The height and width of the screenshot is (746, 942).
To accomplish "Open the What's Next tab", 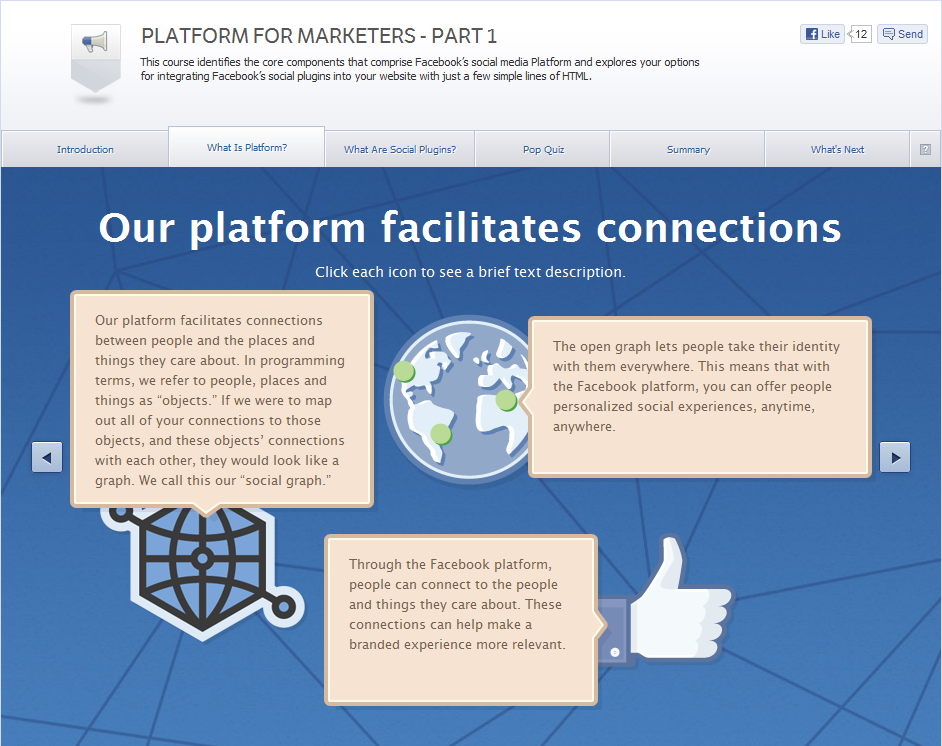I will (837, 149).
